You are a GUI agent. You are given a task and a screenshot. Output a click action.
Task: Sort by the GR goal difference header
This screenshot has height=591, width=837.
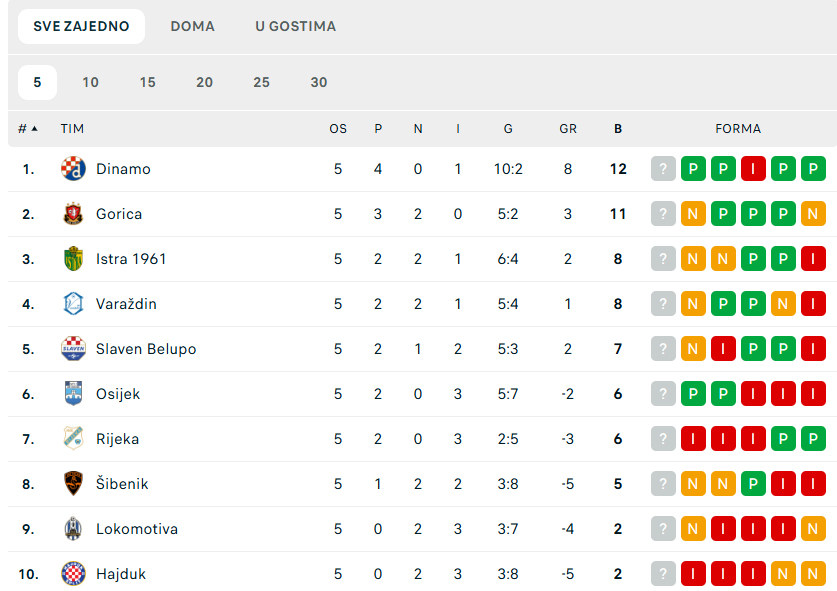(568, 128)
